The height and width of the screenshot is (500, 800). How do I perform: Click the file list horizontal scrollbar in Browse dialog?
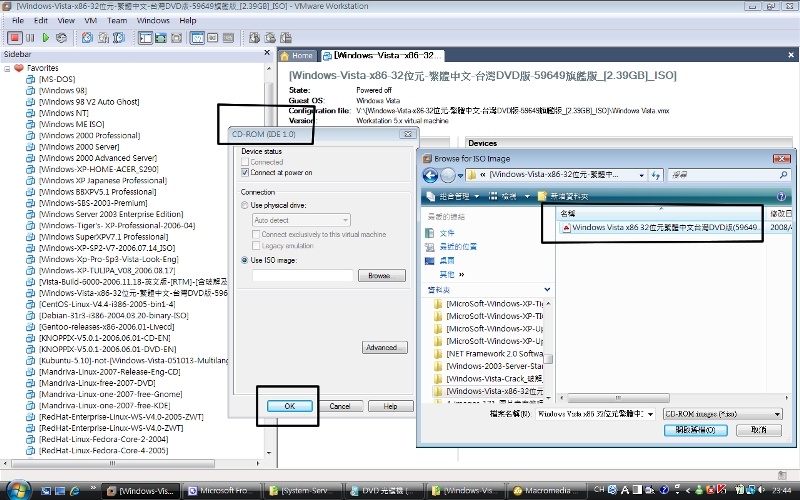(618, 397)
